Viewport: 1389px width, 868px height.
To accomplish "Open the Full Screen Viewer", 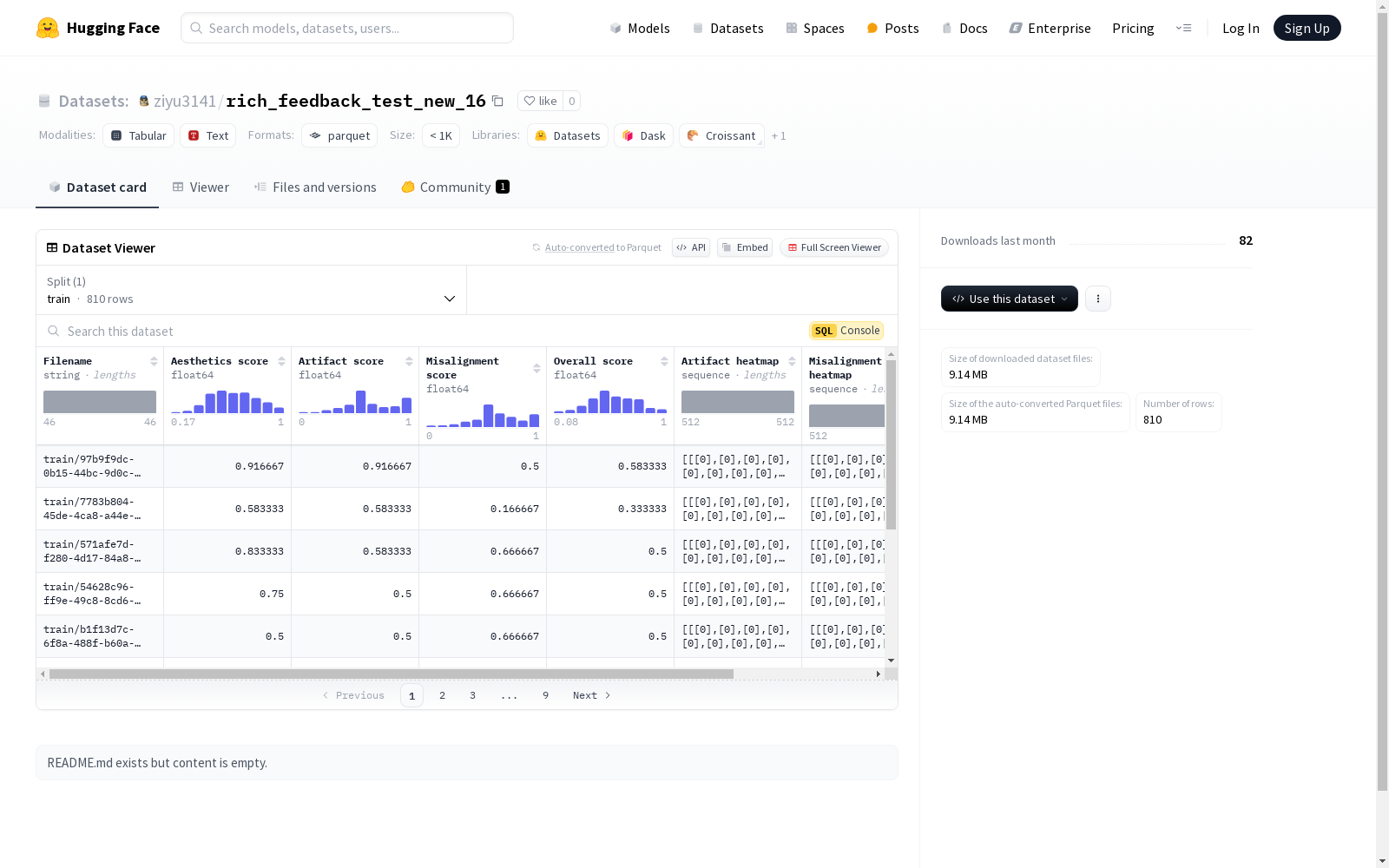I will coord(834,247).
